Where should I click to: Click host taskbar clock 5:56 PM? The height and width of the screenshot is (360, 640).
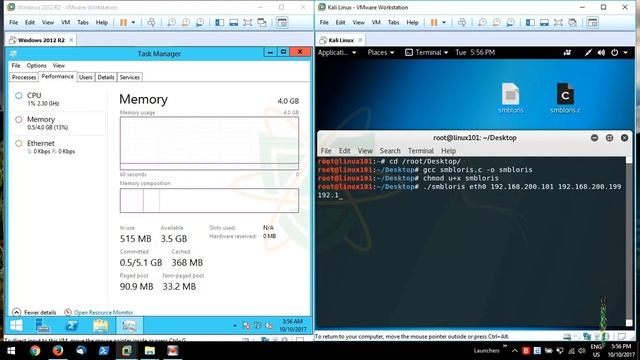(x=621, y=351)
